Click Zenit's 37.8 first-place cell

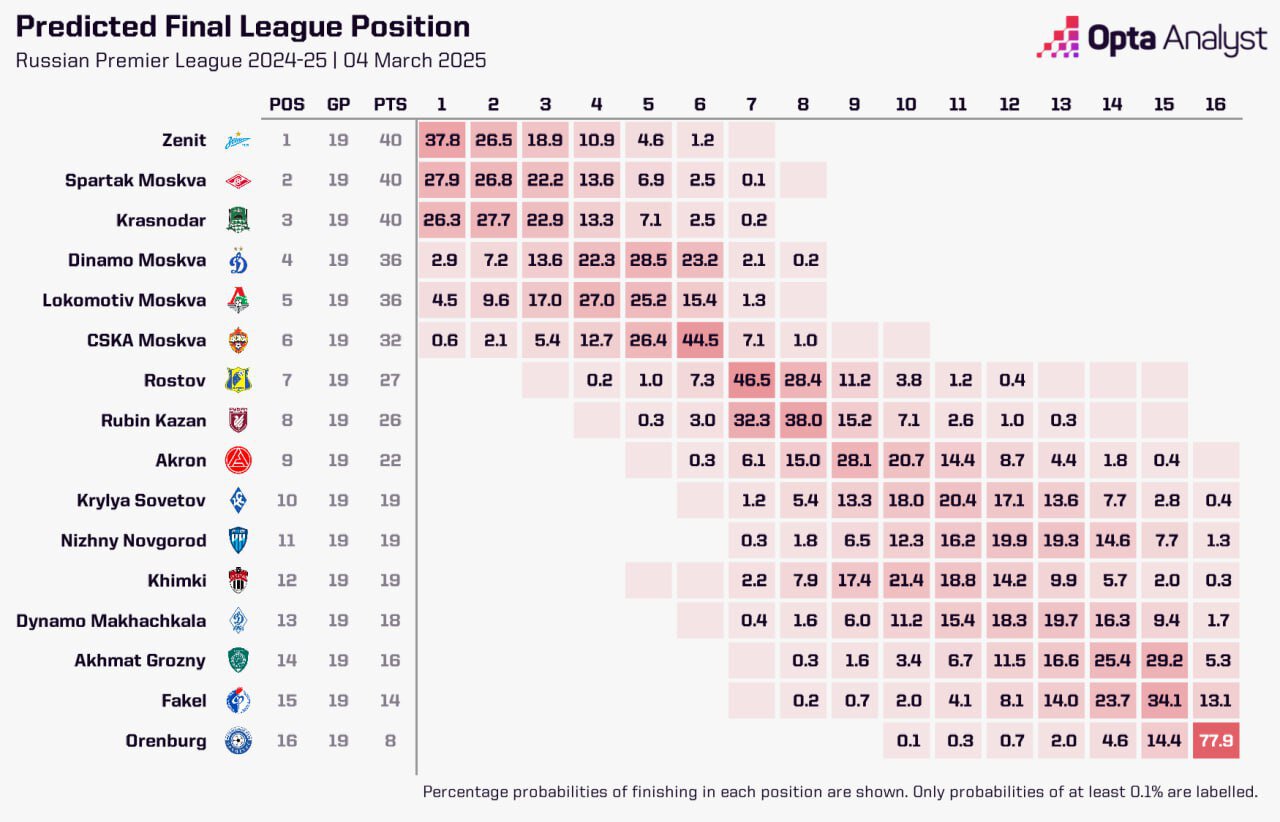point(442,140)
